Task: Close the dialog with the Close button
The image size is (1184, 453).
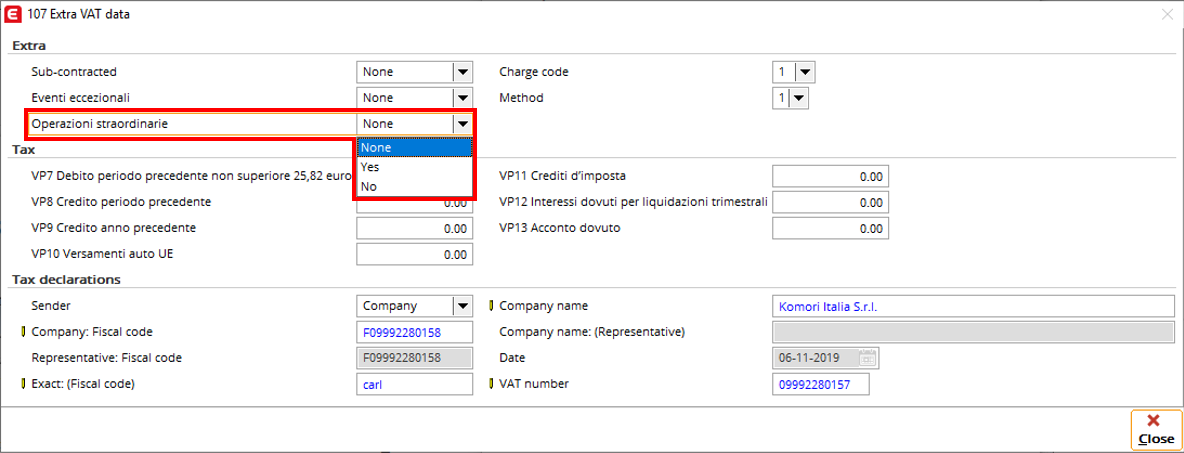Action: 1156,430
